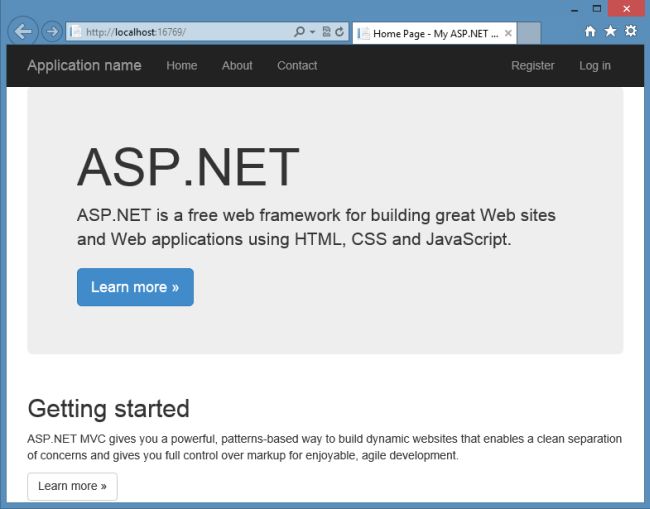Close the browser window
The width and height of the screenshot is (650, 509).
coord(626,9)
